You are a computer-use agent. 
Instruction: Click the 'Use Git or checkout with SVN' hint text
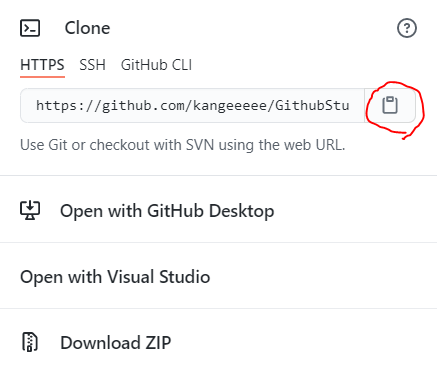(183, 145)
